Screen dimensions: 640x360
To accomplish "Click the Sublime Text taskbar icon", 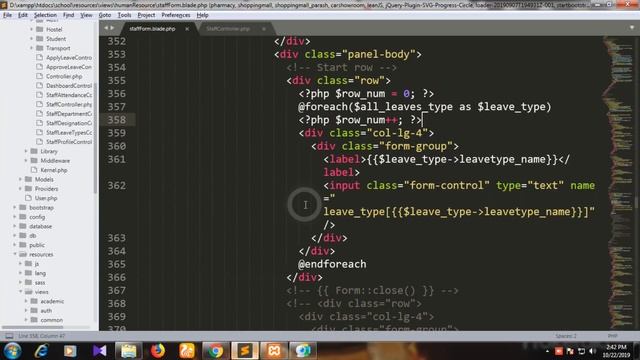I will [x=245, y=351].
